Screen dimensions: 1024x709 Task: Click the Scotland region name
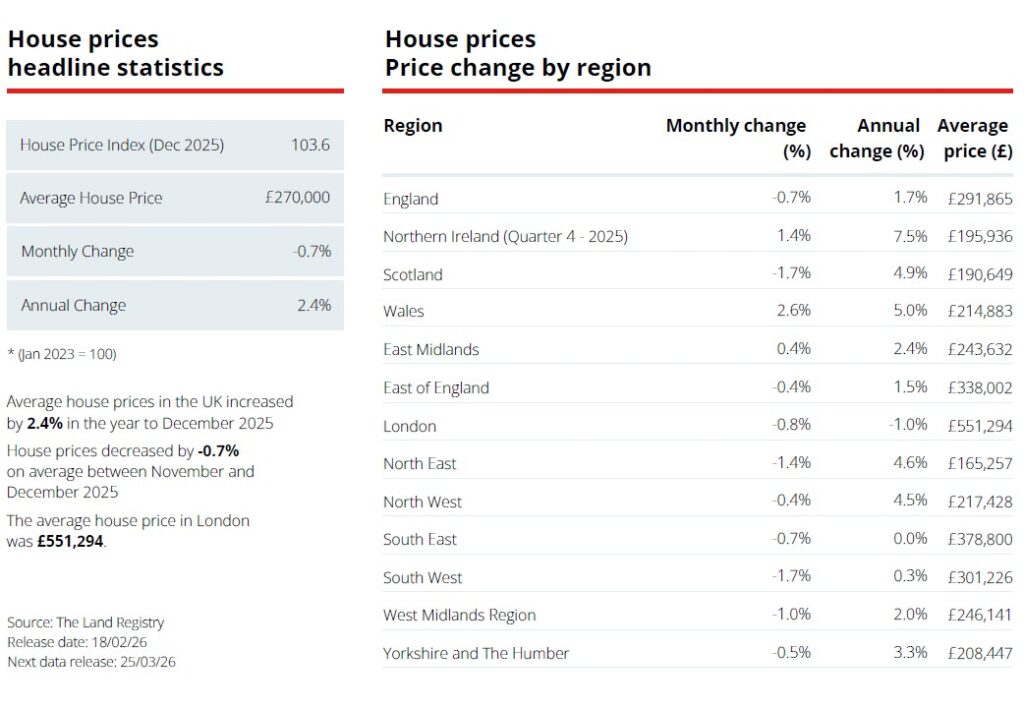[x=413, y=274]
